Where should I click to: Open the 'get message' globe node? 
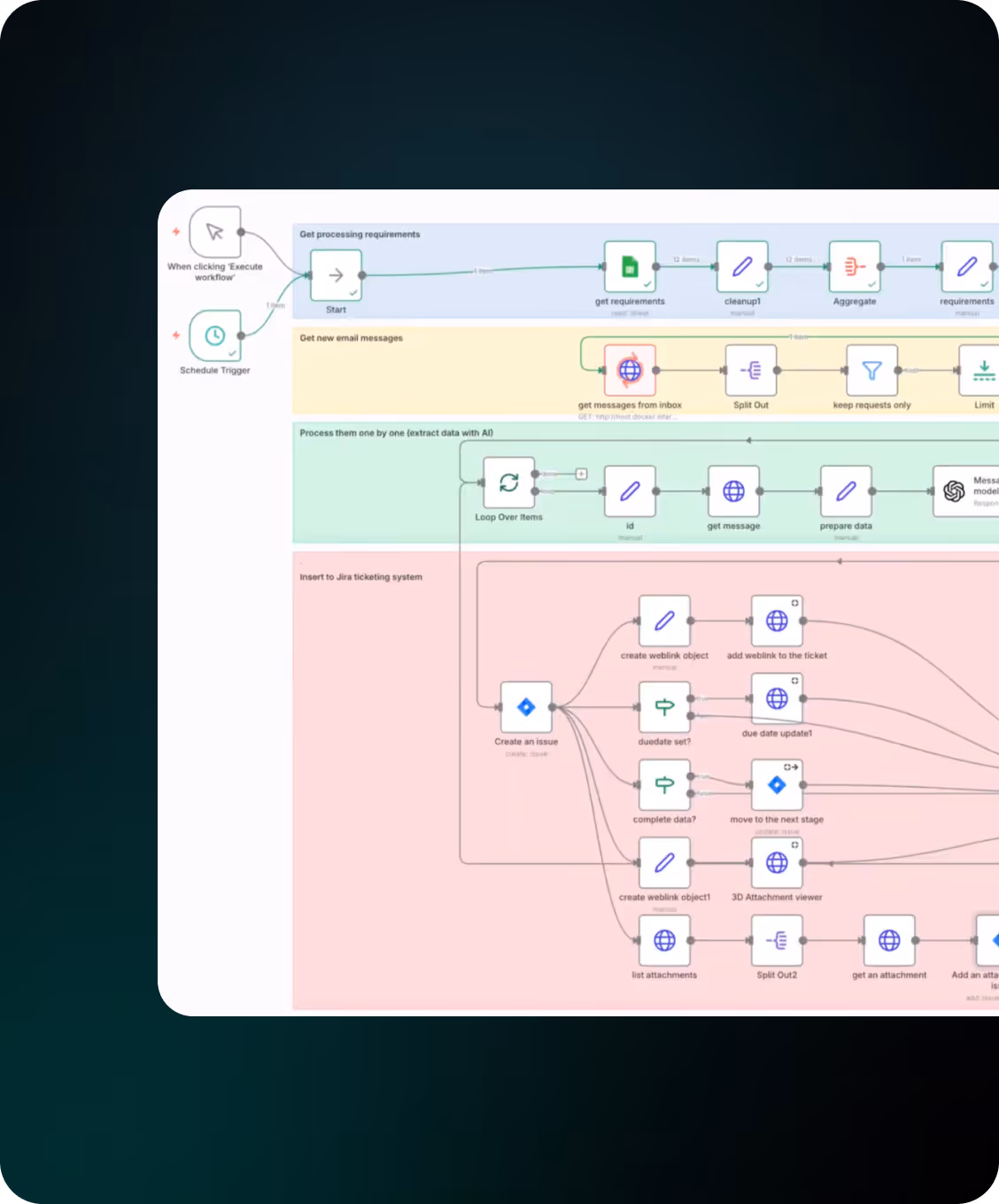733,491
